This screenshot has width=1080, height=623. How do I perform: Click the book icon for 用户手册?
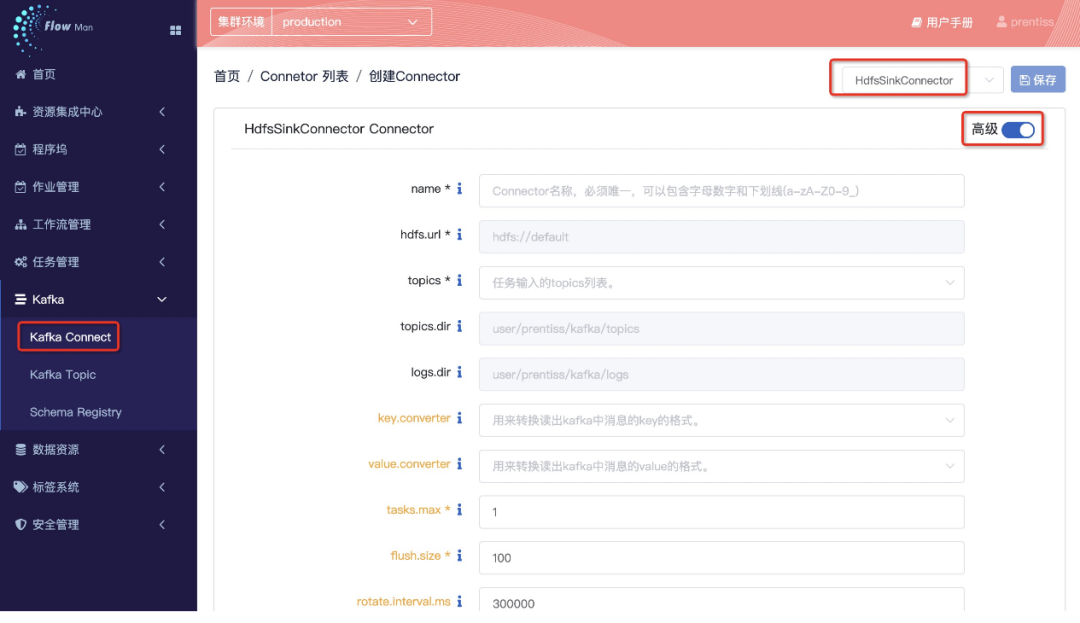point(916,23)
